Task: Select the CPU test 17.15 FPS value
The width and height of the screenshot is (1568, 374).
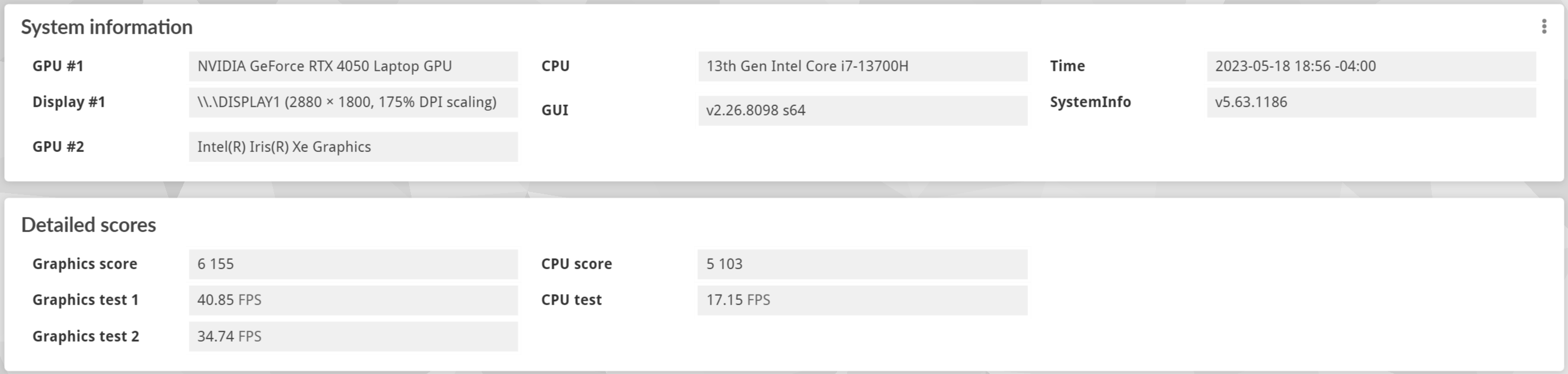Action: click(862, 300)
